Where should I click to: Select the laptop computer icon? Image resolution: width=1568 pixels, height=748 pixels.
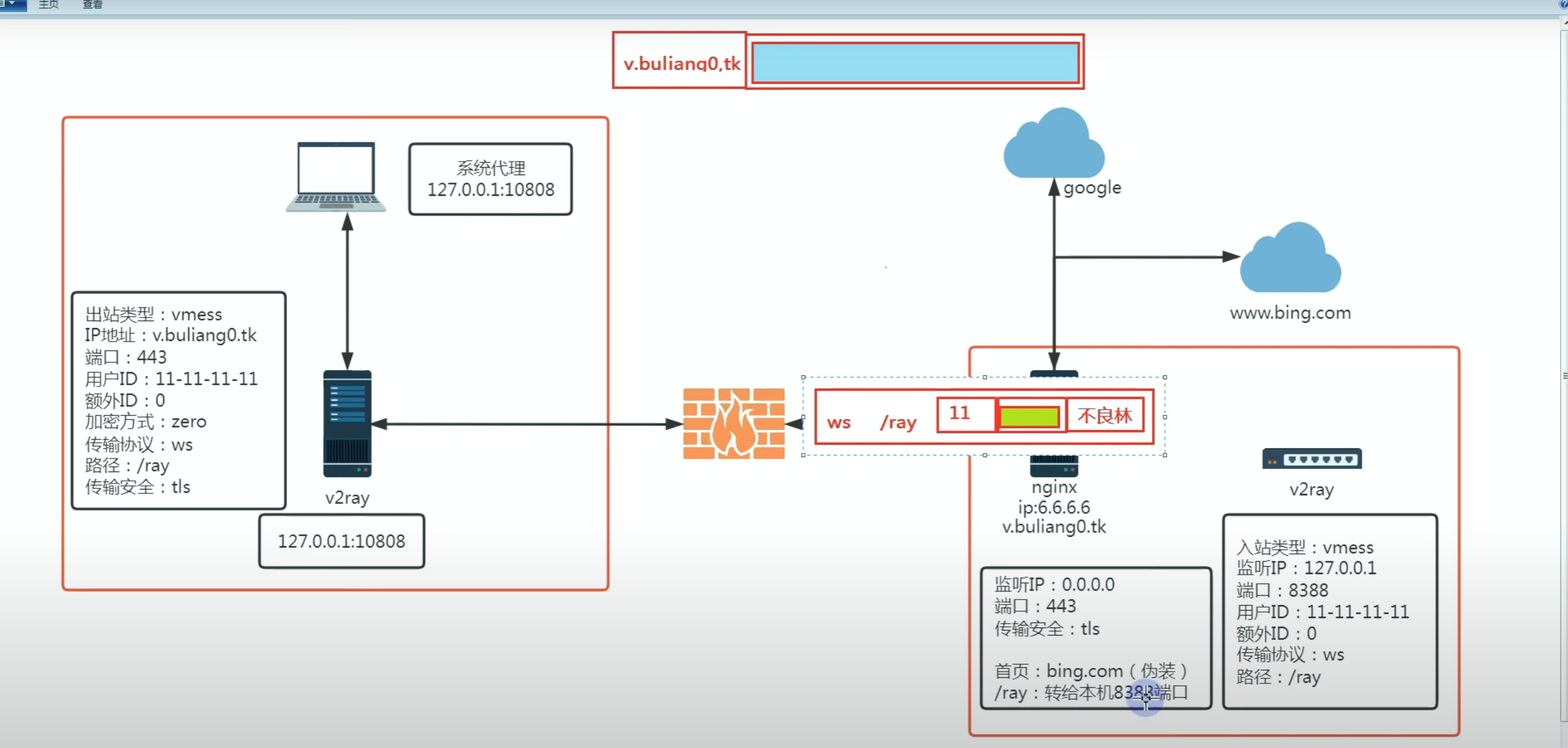coord(336,177)
